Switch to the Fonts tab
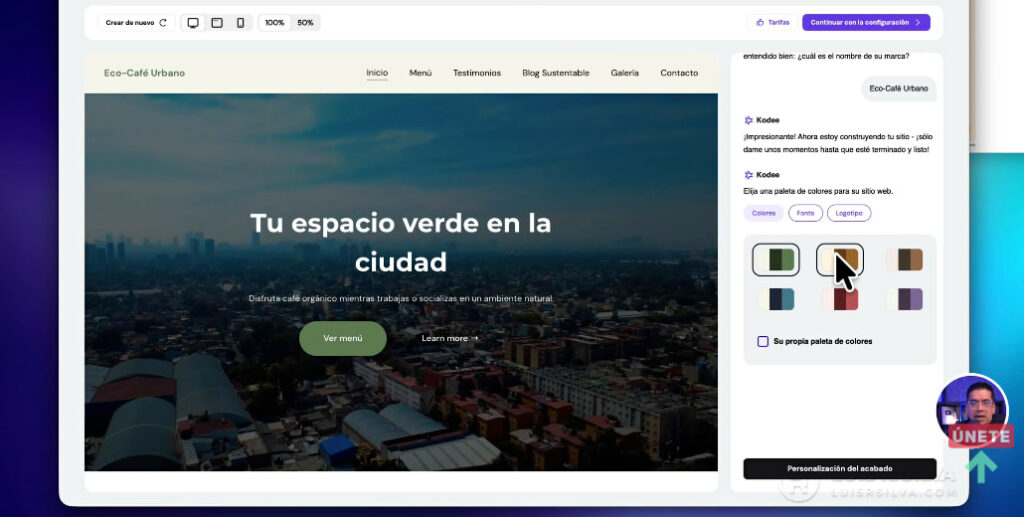The width and height of the screenshot is (1024, 517). [x=805, y=213]
